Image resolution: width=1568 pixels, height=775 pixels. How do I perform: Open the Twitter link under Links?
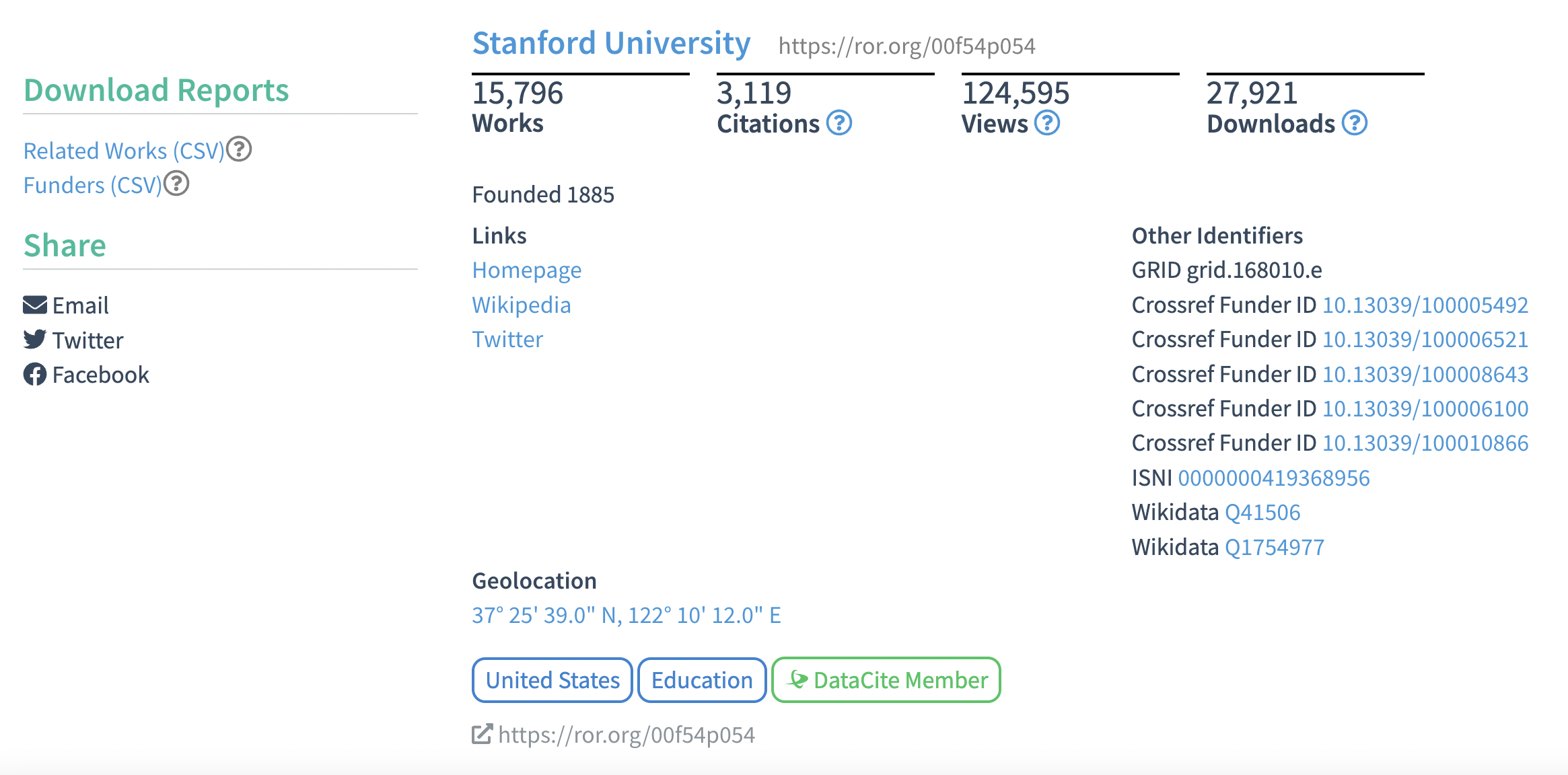click(507, 340)
